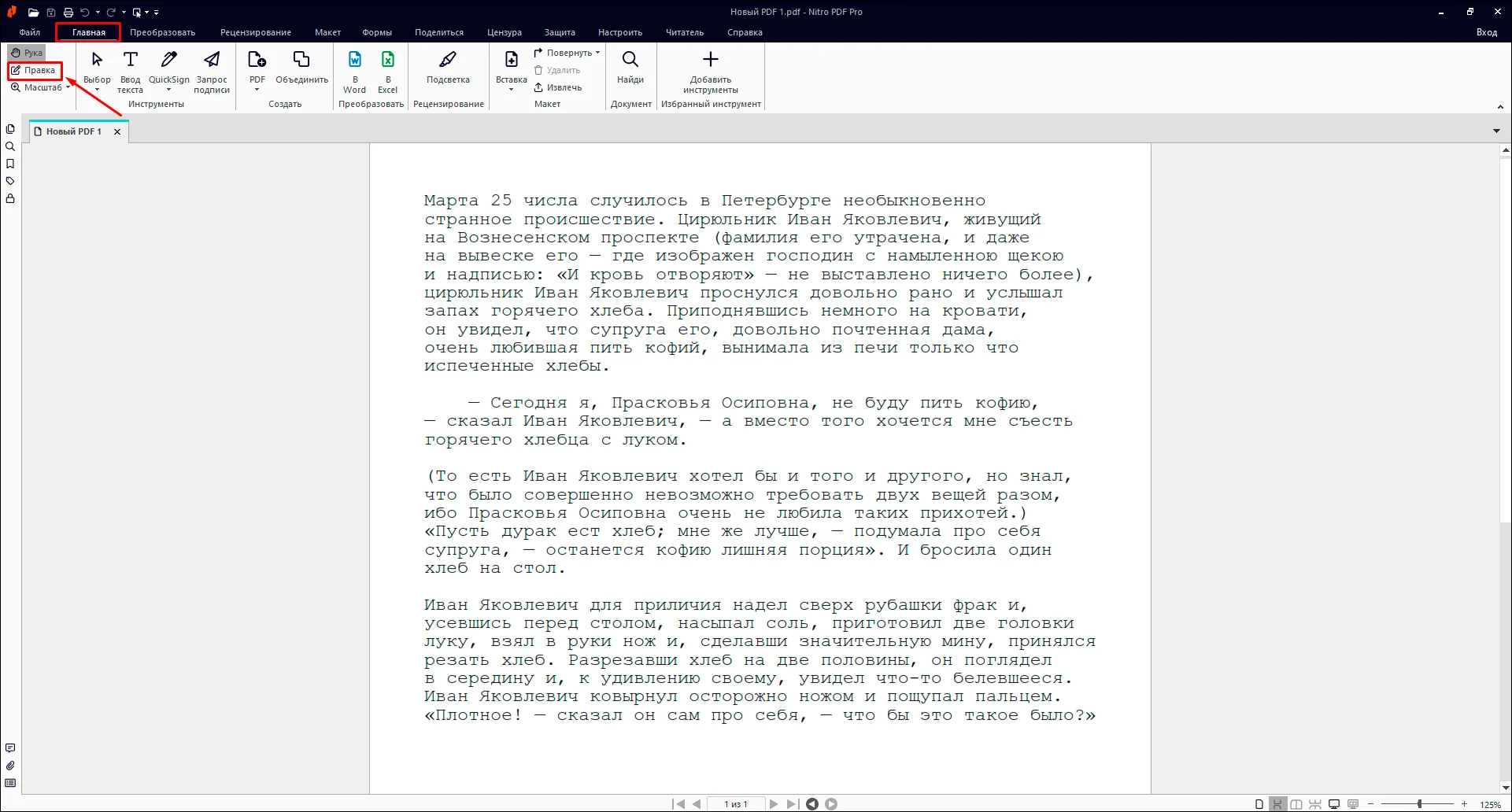
Task: Switch to the Преобразовать ribbon tab
Action: (163, 32)
